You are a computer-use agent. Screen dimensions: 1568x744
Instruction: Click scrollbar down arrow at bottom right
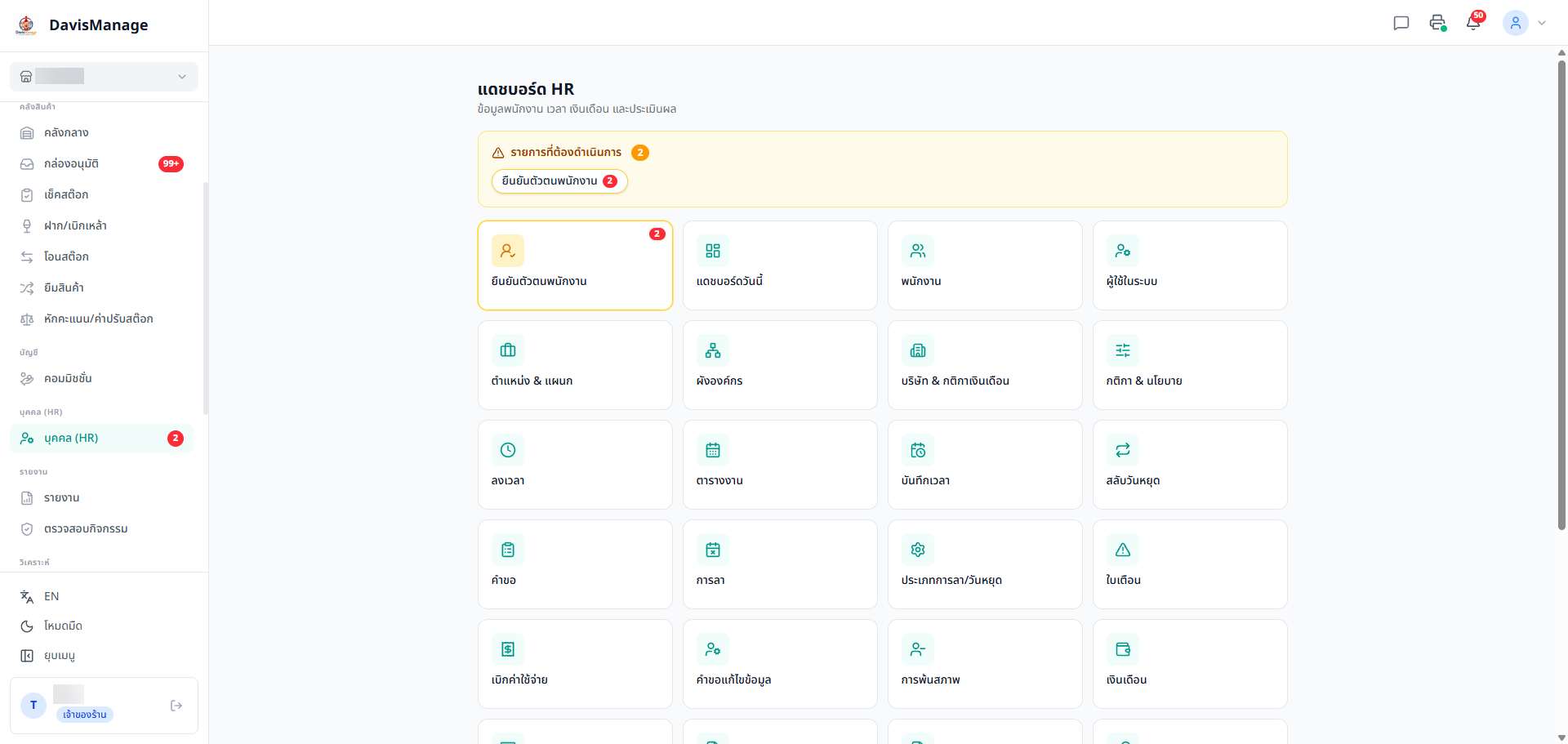click(x=1561, y=737)
